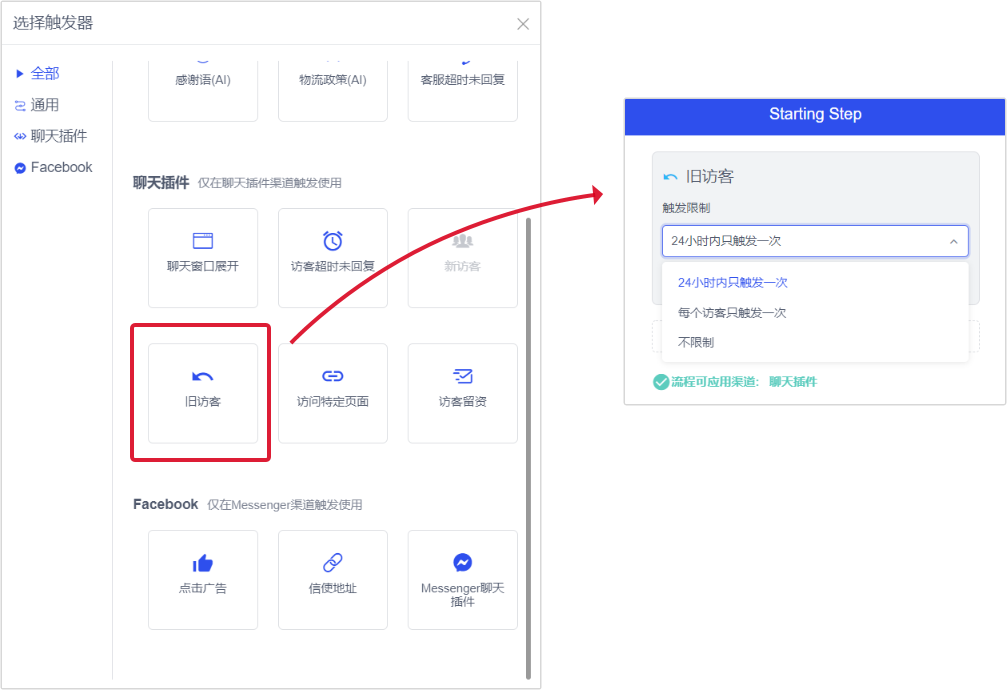
Task: Select the 不限制 option
Action: [696, 342]
